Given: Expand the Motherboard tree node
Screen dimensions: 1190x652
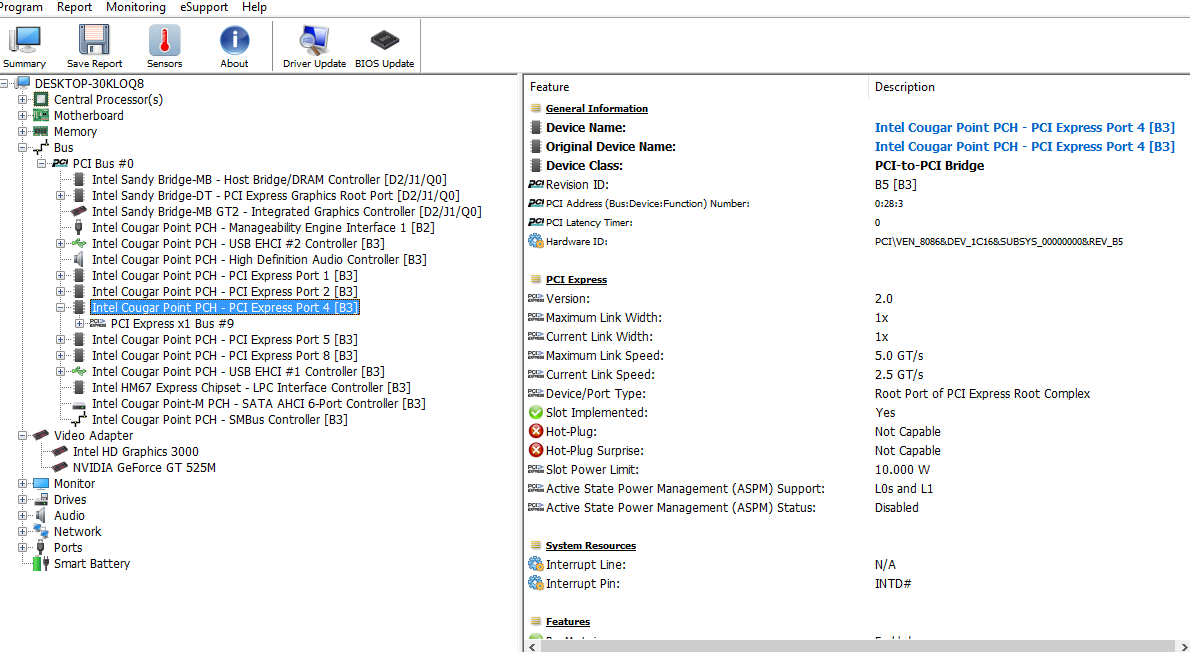Looking at the screenshot, I should 23,115.
